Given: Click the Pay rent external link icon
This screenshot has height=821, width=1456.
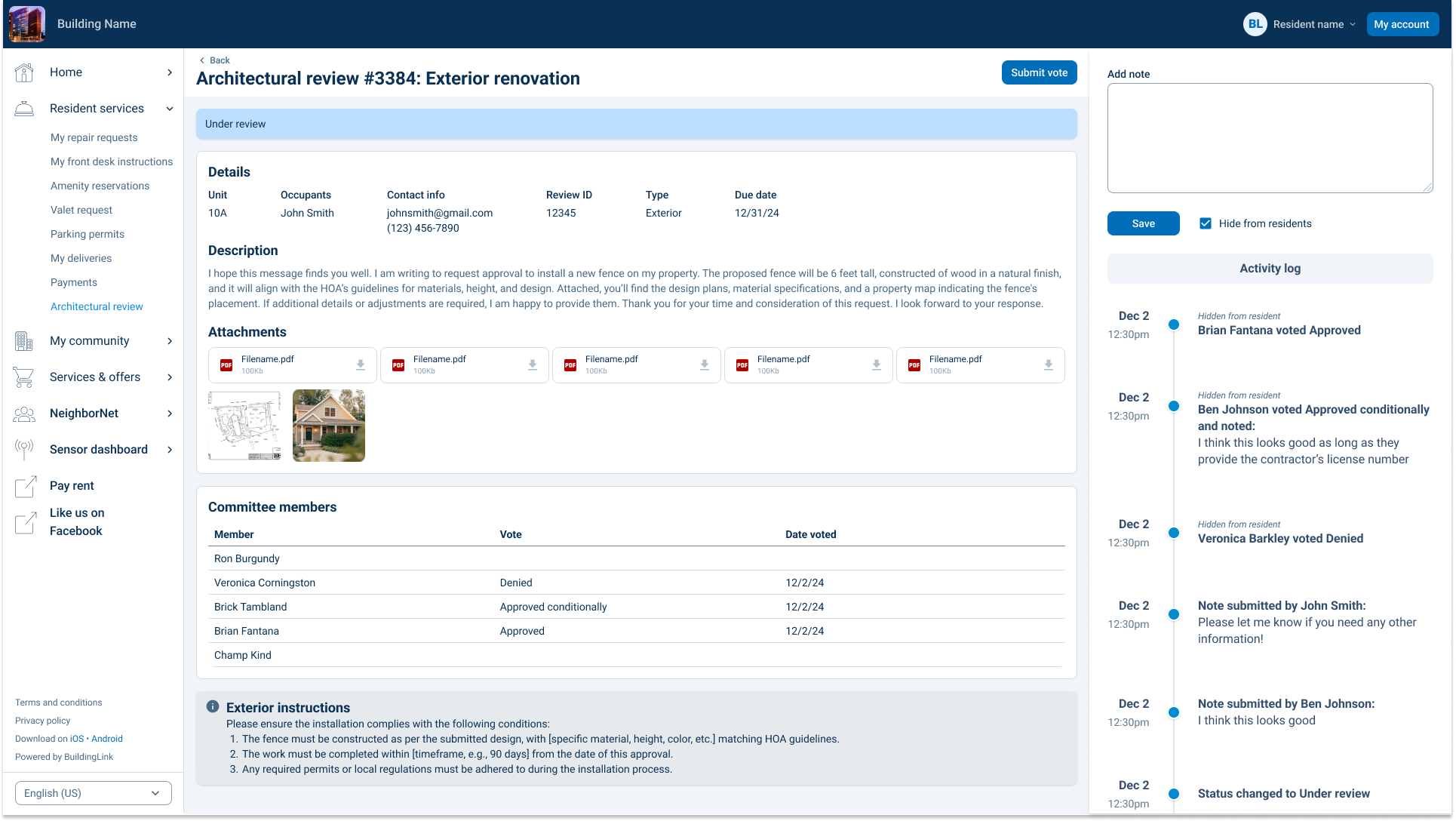Looking at the screenshot, I should (x=25, y=486).
